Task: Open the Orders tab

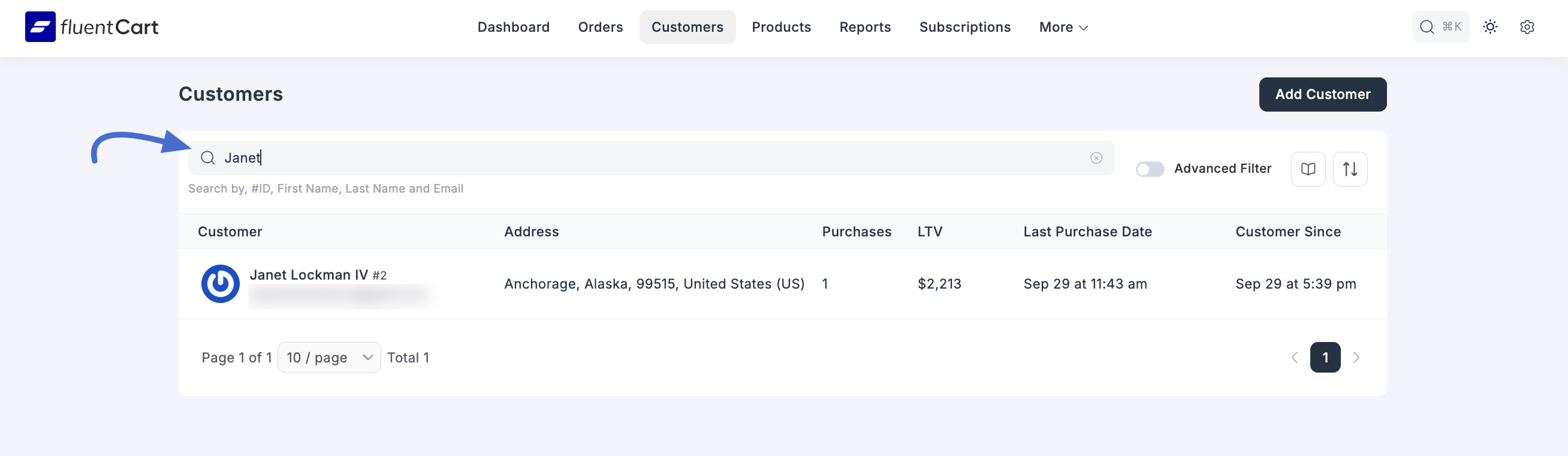Action: pyautogui.click(x=600, y=27)
